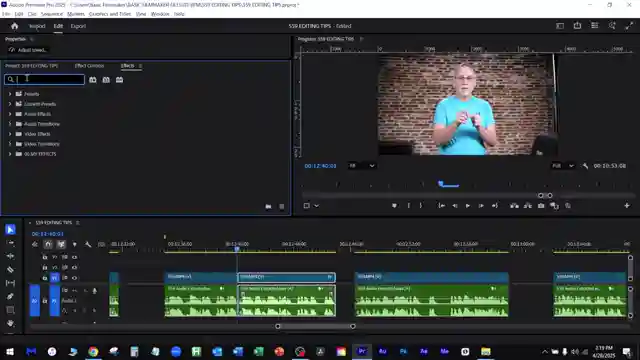Select the Rectangle tool
The image size is (640, 360).
(11, 310)
